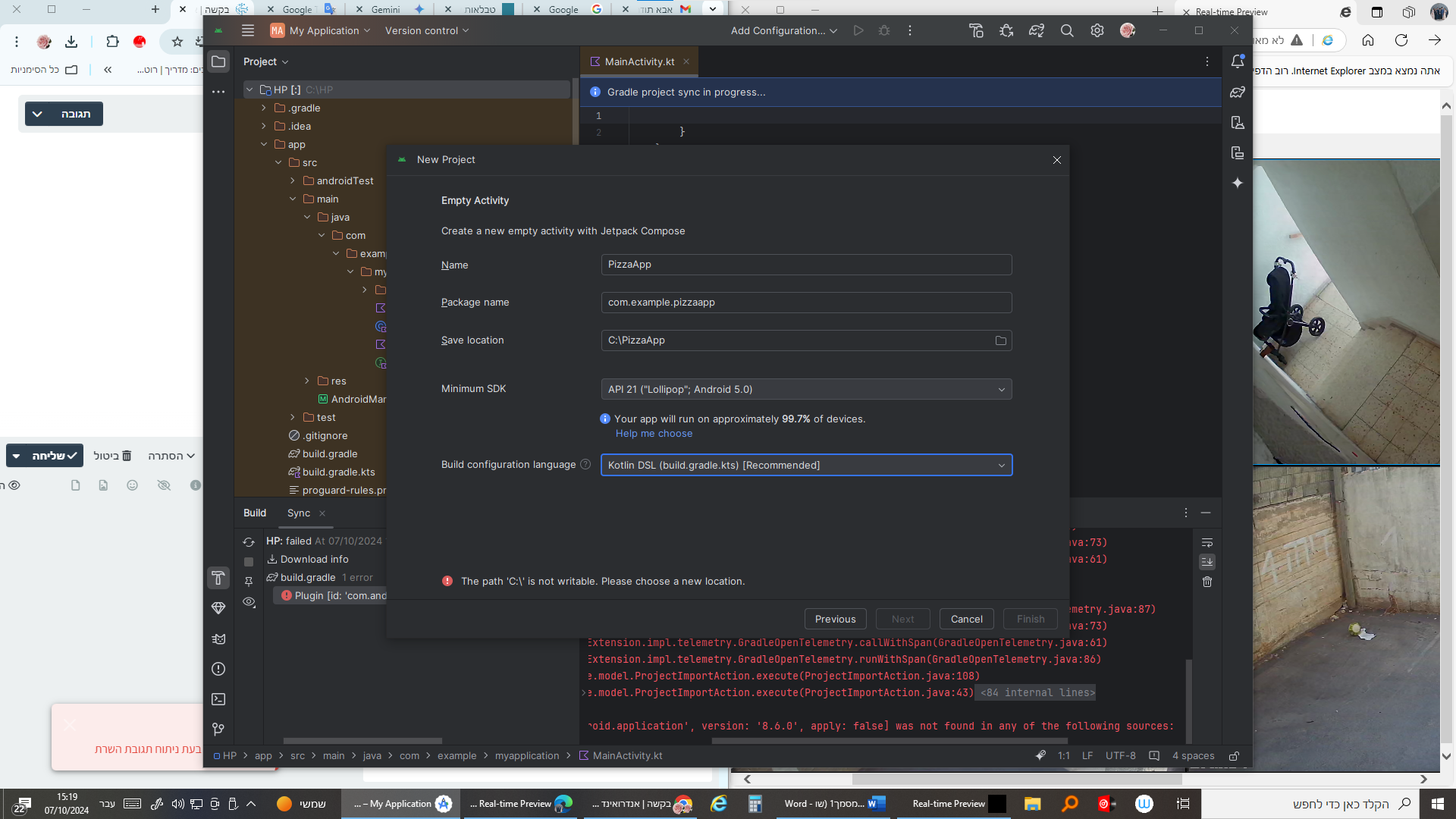Click in the Package name field
The image size is (1456, 819).
806,303
